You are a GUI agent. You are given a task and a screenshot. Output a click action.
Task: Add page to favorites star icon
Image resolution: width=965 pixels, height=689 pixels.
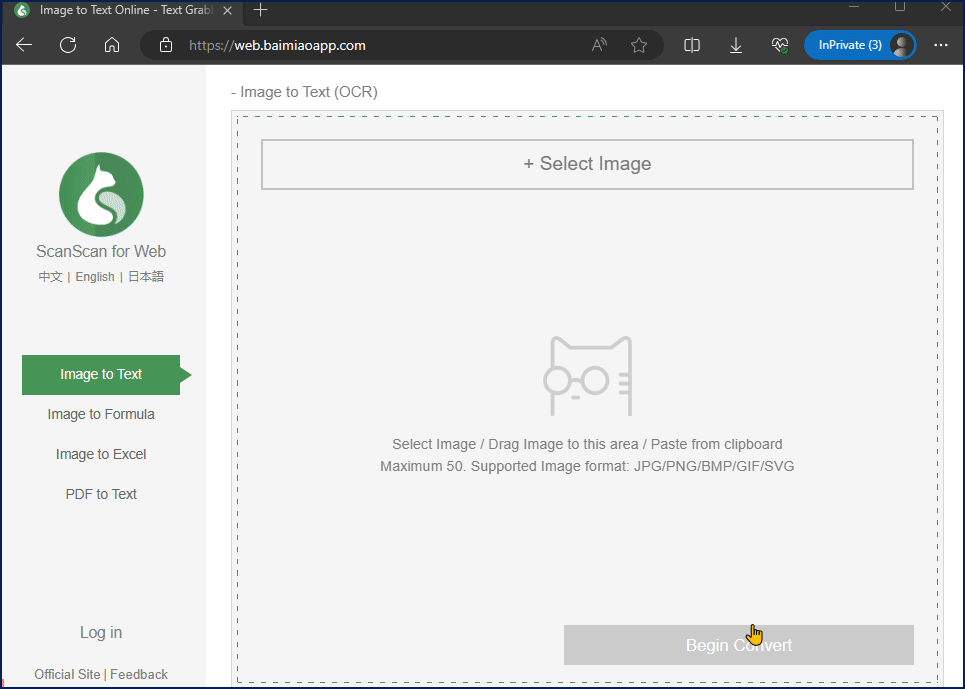tap(639, 45)
